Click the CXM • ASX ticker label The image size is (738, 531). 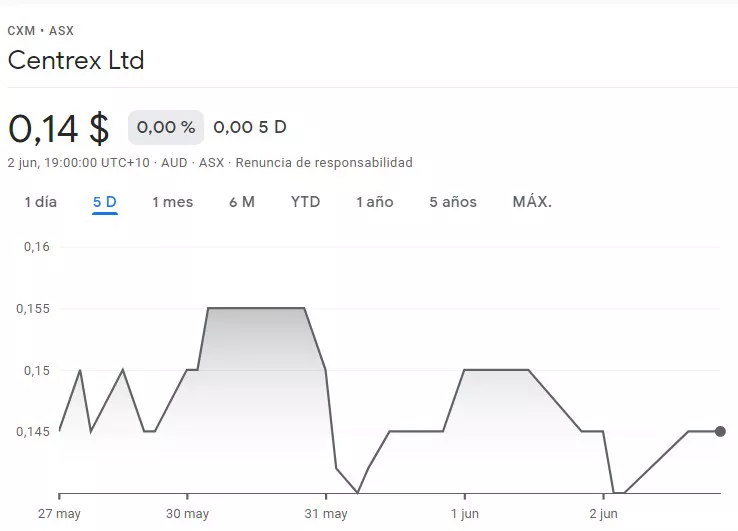40,31
